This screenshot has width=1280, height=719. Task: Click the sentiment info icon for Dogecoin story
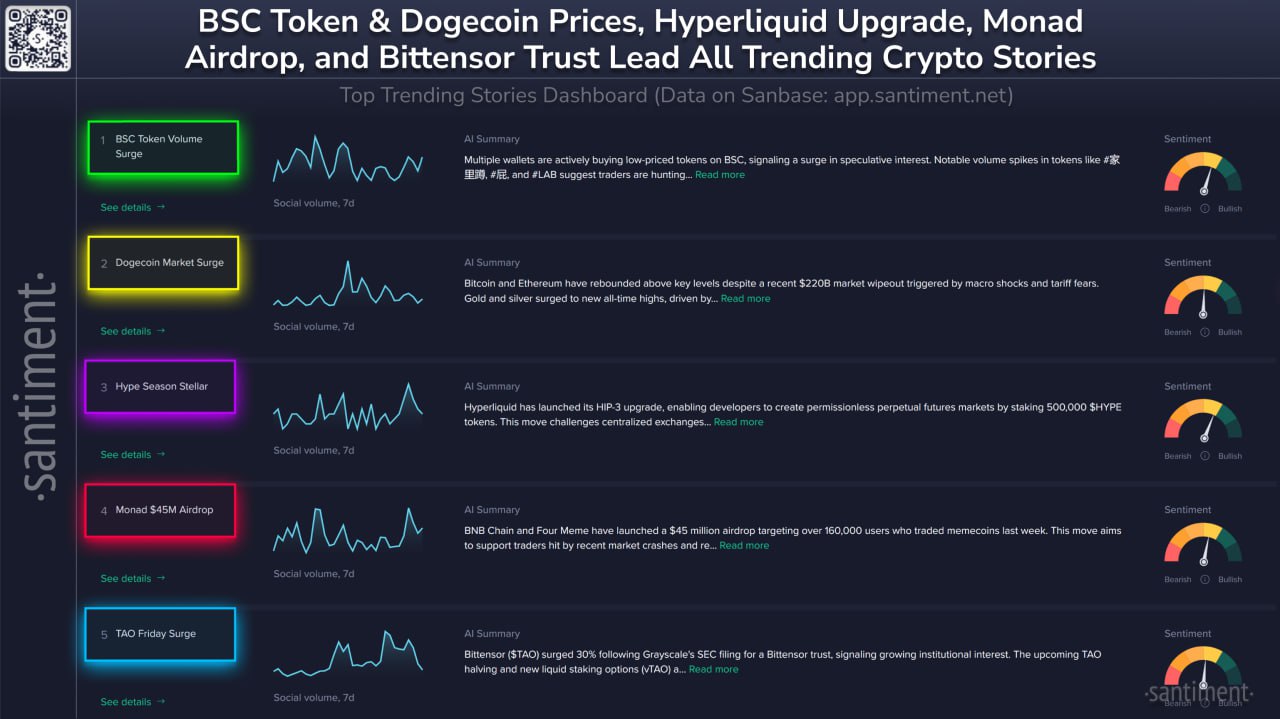[1204, 332]
